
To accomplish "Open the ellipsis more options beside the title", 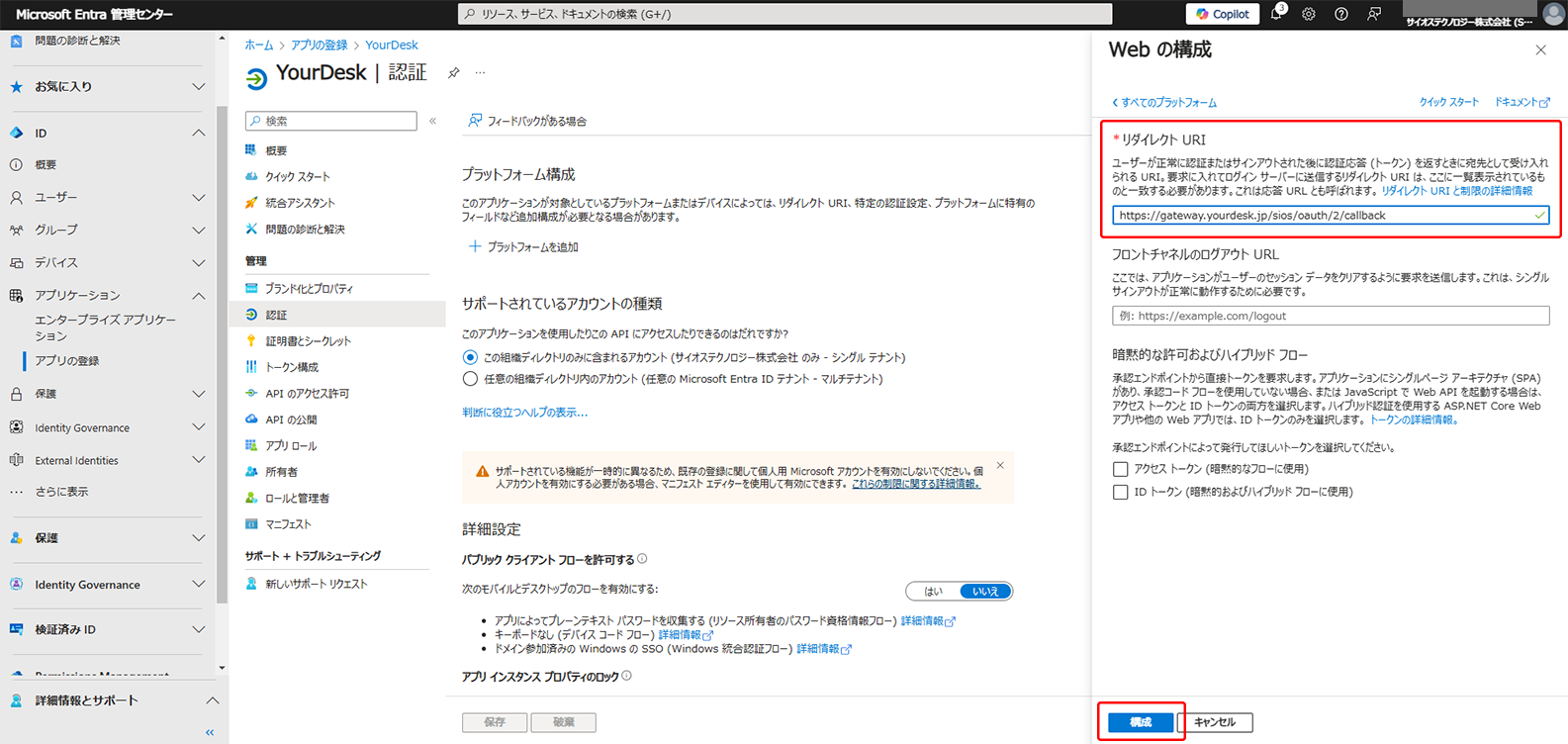I will [480, 72].
